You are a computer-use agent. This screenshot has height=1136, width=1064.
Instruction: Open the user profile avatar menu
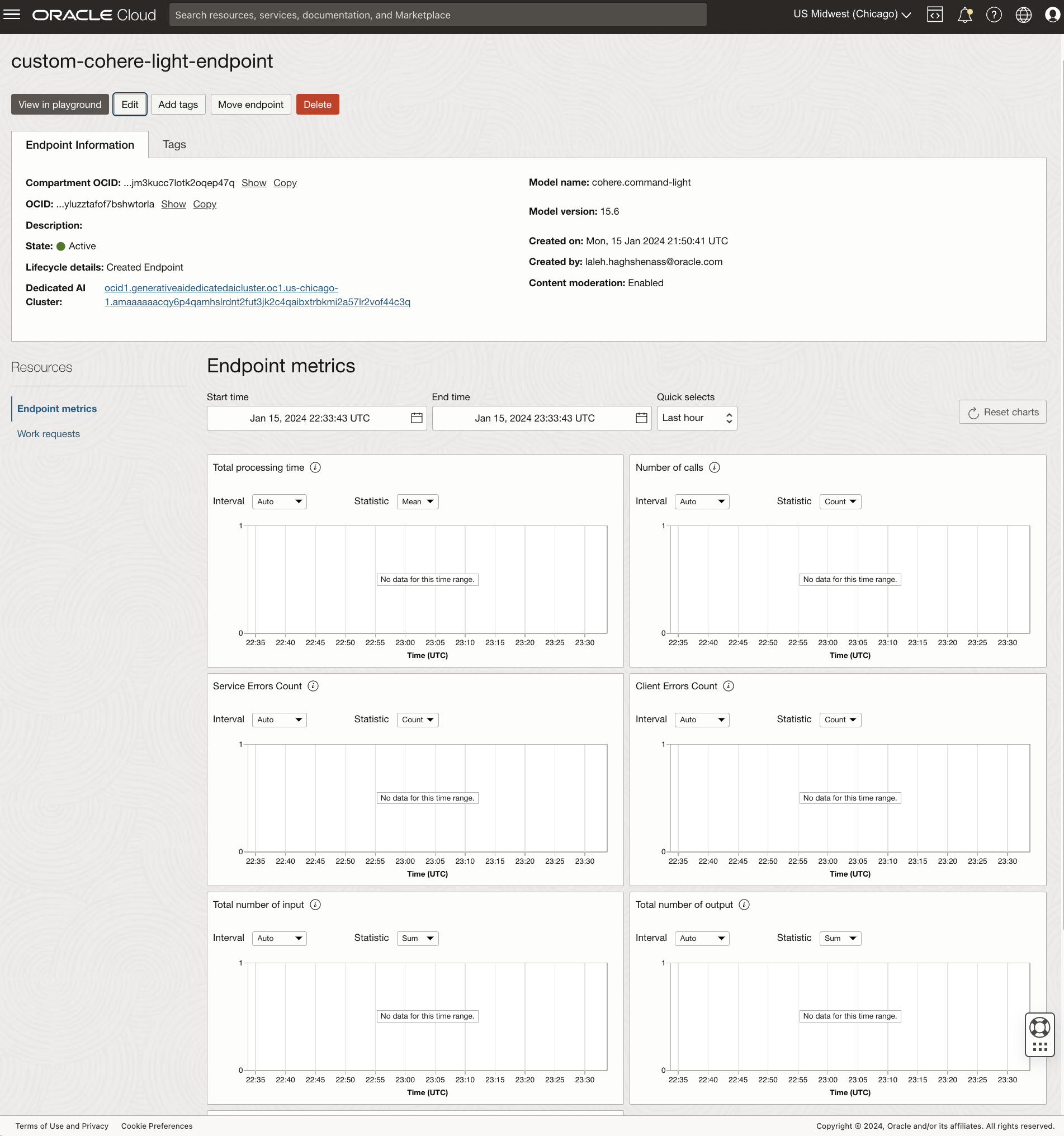tap(1053, 15)
